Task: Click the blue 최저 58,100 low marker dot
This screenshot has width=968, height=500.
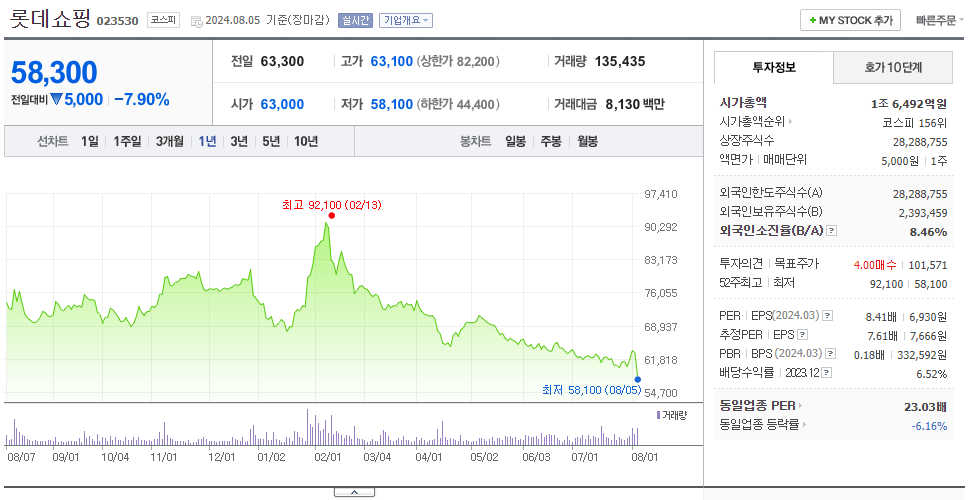Action: point(638,380)
